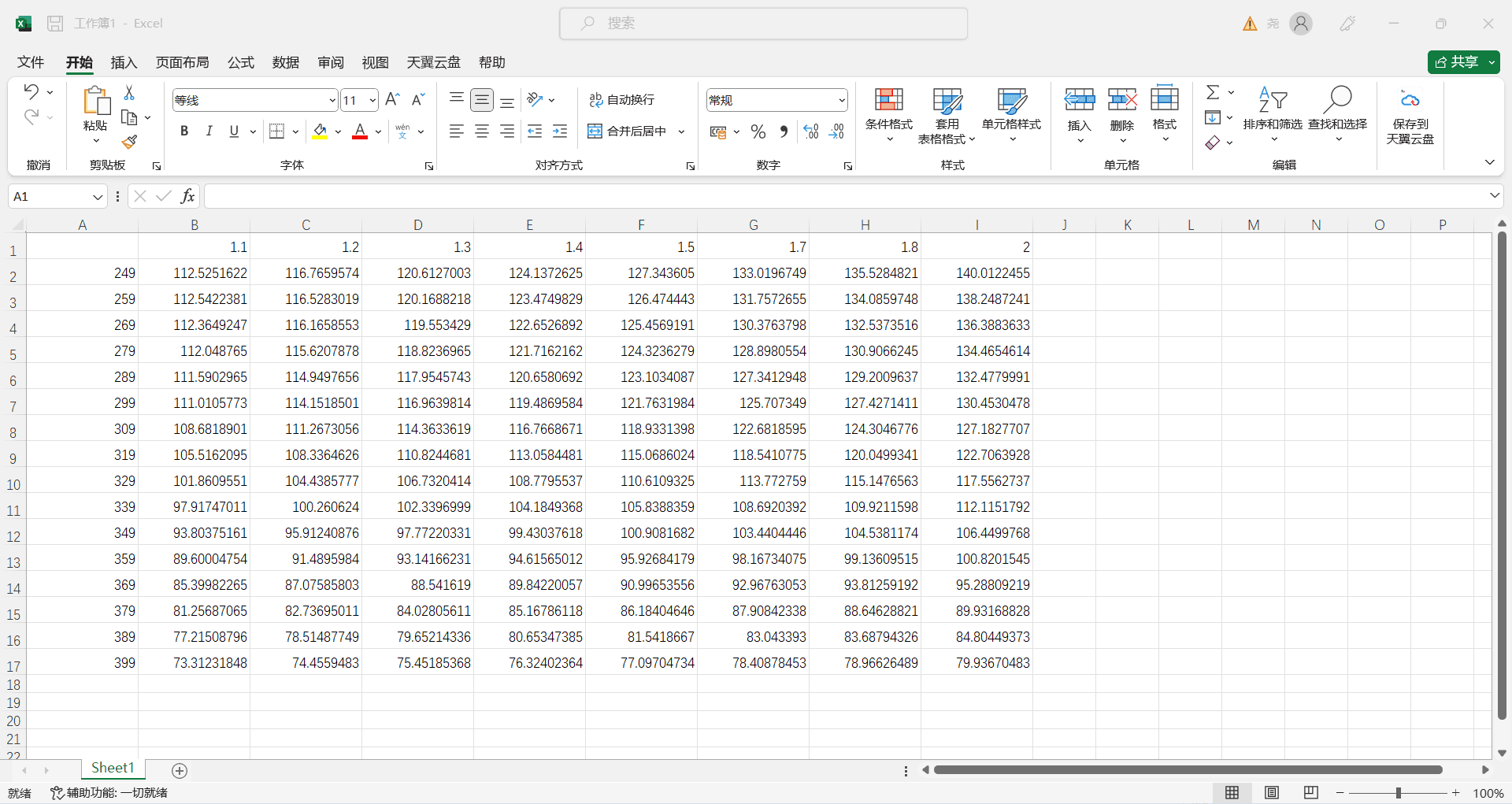Switch to the 页面布局 tab
The image size is (1512, 804).
coord(182,62)
